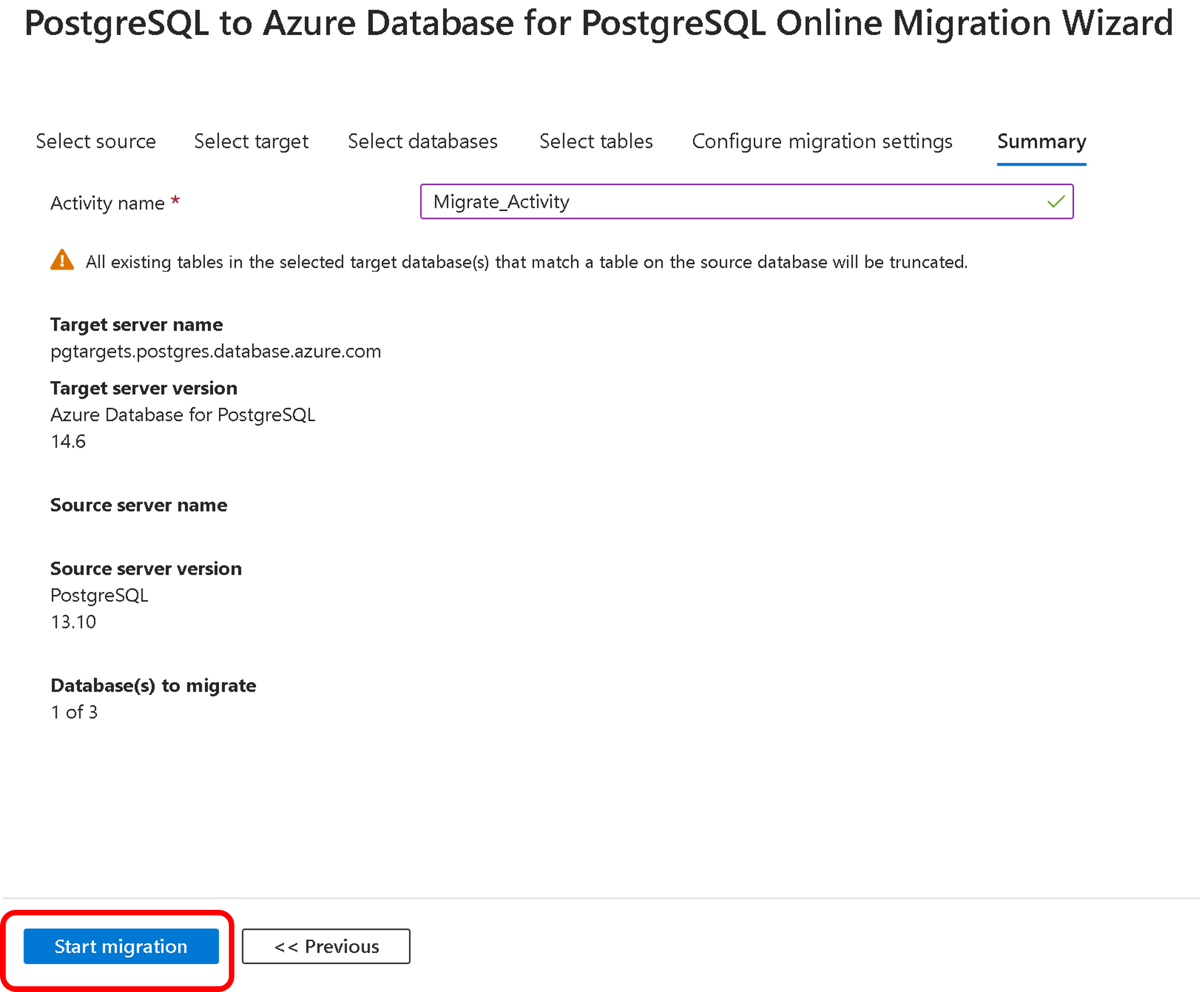
Task: Switch to the Select target tab
Action: point(251,141)
